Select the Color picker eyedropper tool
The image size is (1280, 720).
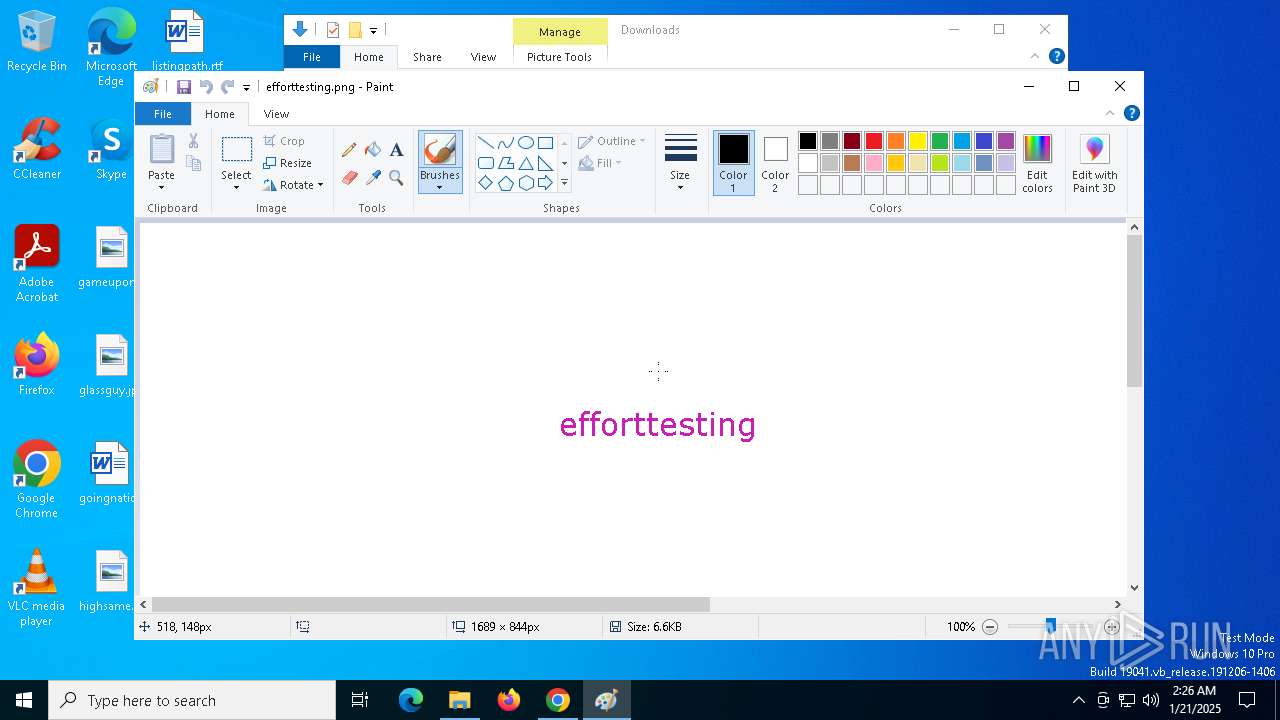[373, 178]
